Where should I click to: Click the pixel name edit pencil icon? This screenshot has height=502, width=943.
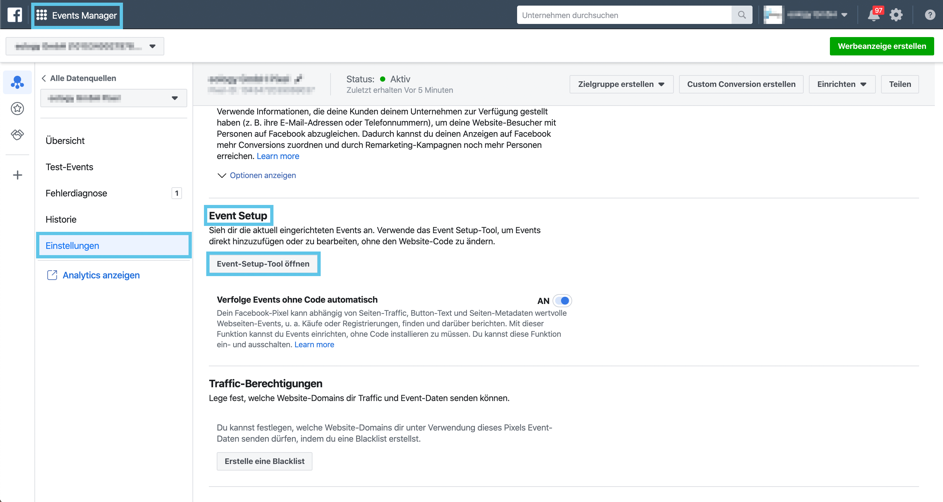(x=298, y=79)
